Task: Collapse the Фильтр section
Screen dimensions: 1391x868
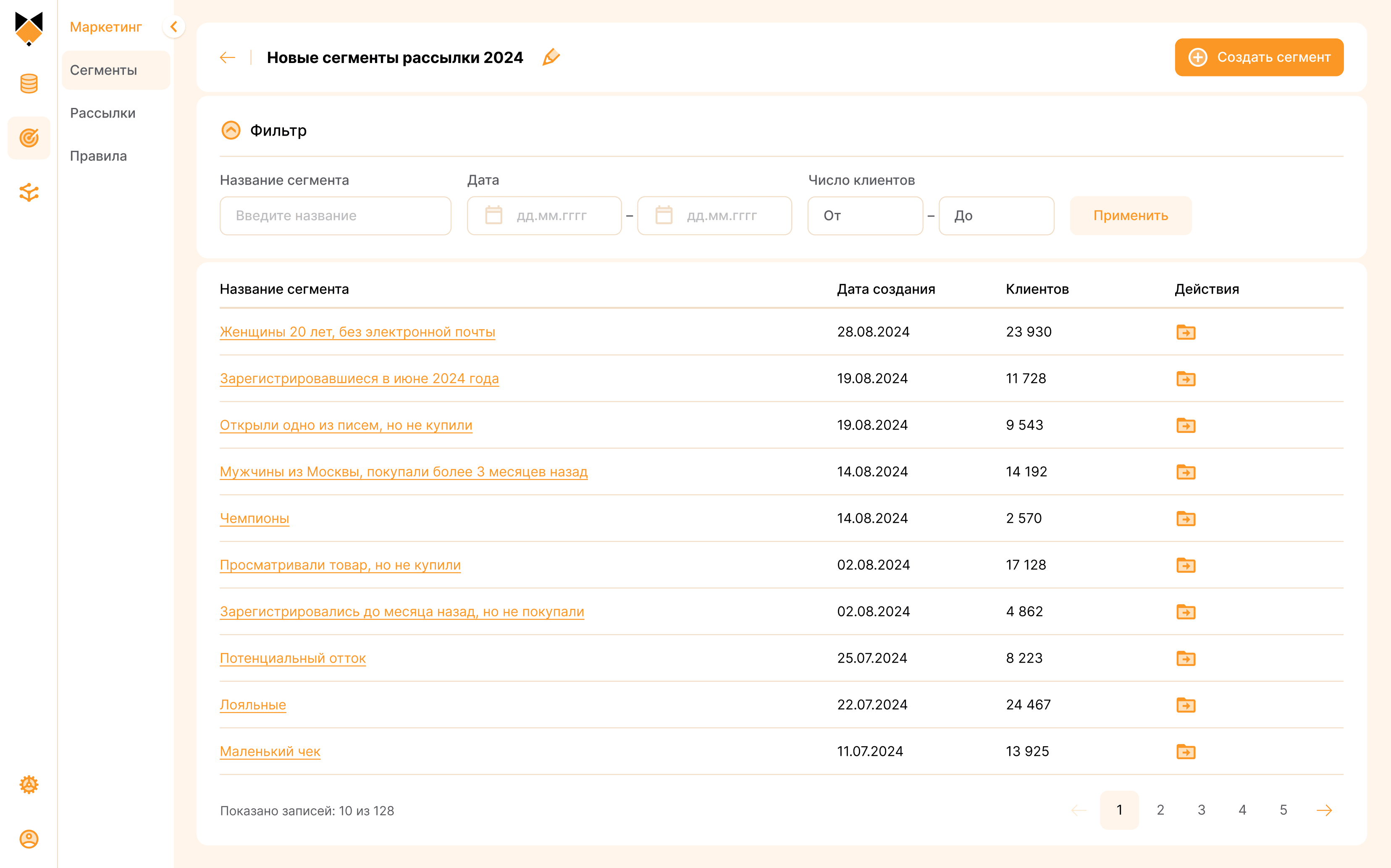Action: point(231,130)
